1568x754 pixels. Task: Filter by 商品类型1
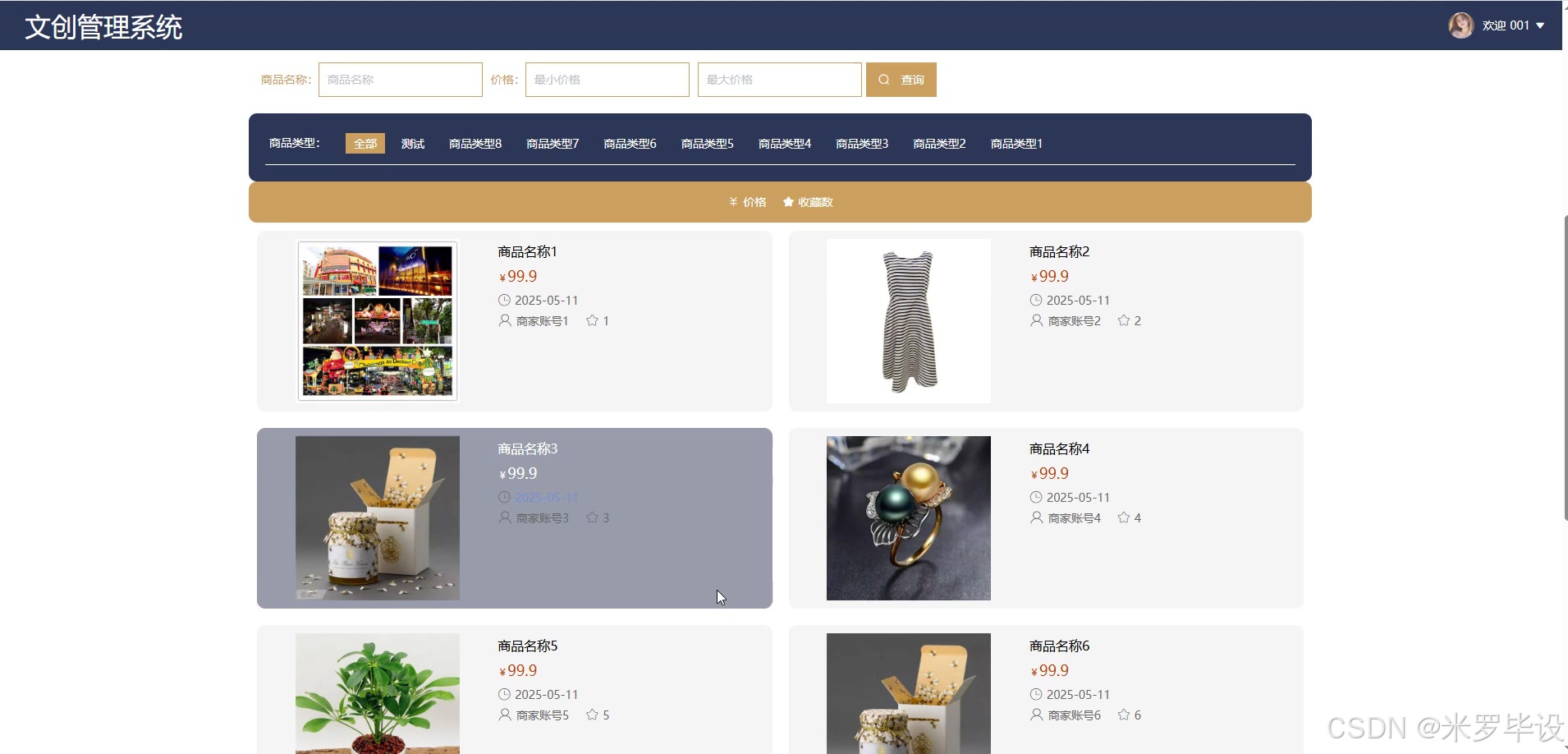pyautogui.click(x=1016, y=144)
